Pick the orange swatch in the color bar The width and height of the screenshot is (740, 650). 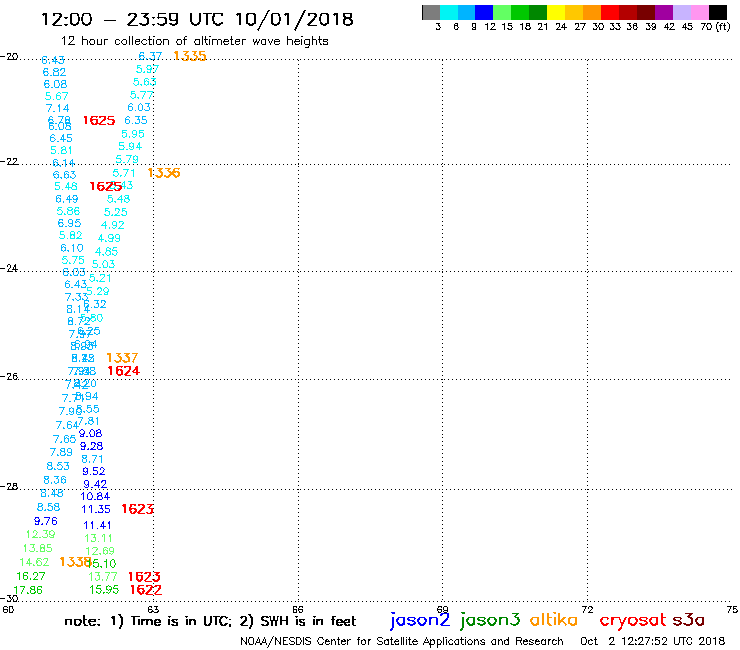pos(592,12)
